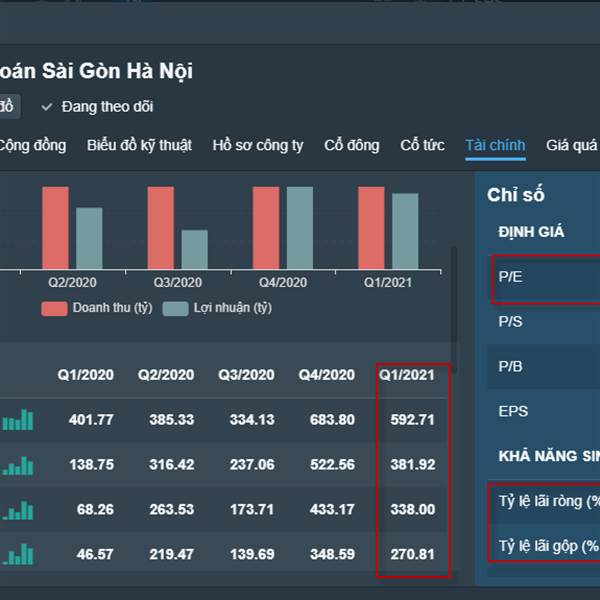
Task: Click the Q4/2020 teal profit bar
Action: click(x=300, y=228)
